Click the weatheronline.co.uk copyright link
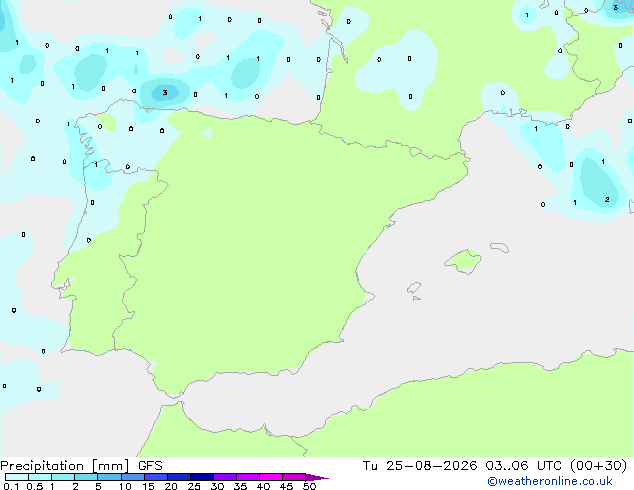Image resolution: width=634 pixels, height=490 pixels. (550, 481)
